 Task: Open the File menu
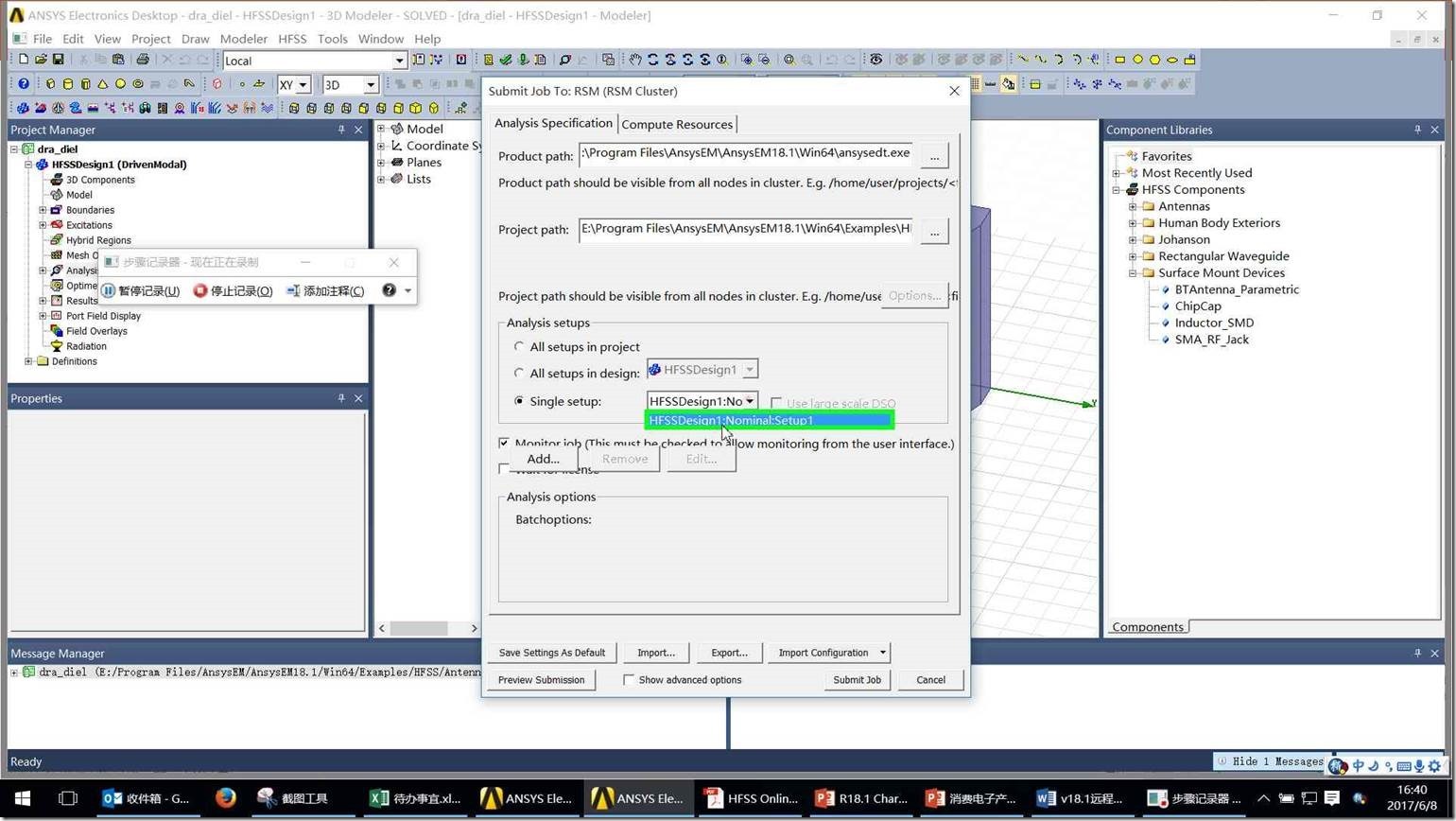(x=43, y=39)
